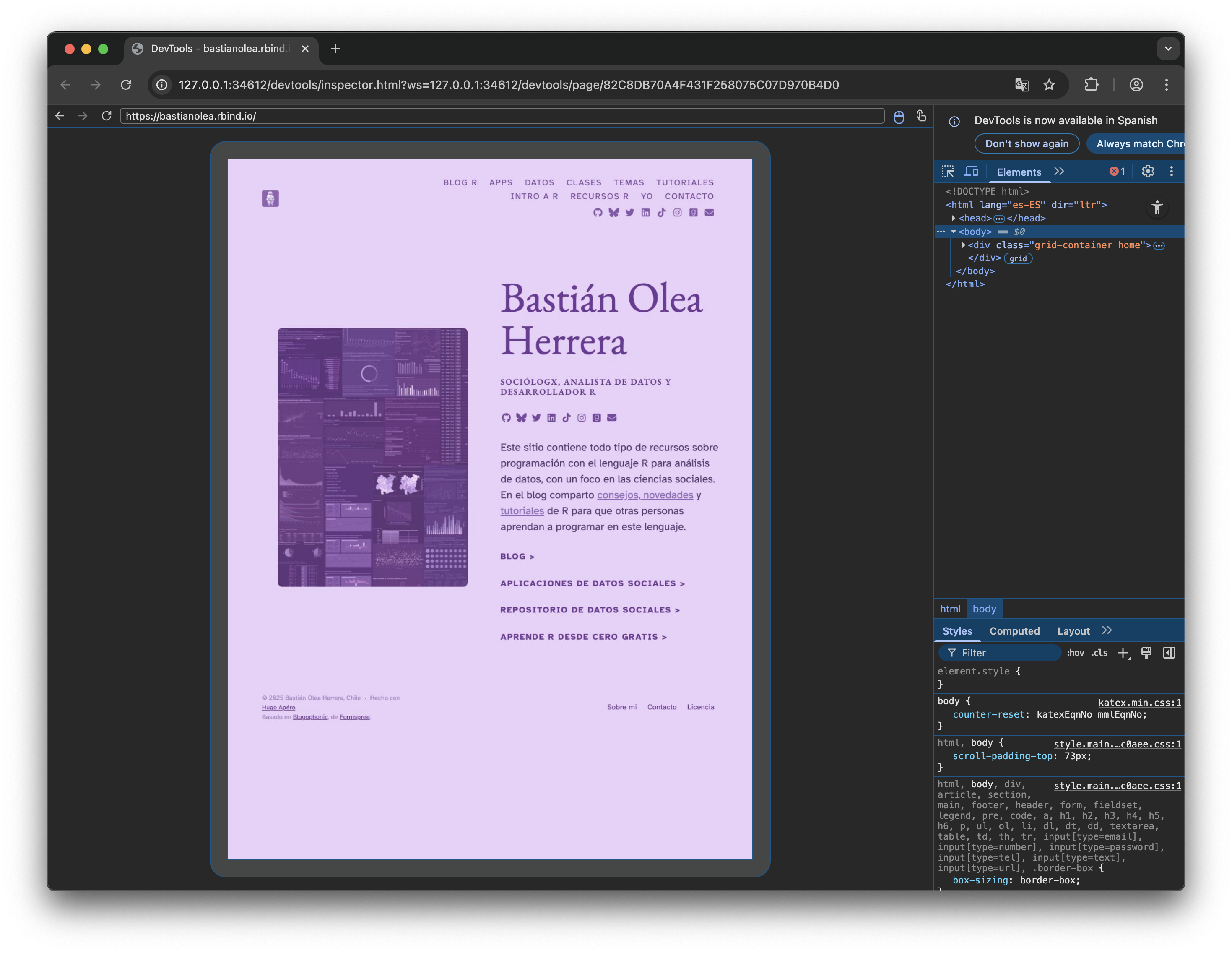The height and width of the screenshot is (953, 1232).
Task: Click the red error count badge
Action: coord(1117,172)
